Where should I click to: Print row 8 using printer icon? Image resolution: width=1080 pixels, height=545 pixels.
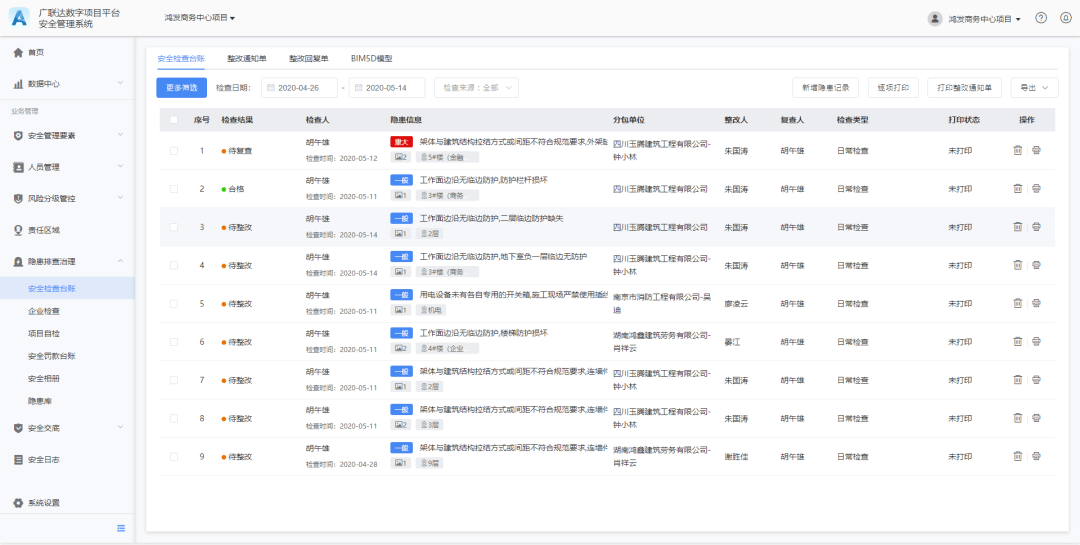[1036, 418]
